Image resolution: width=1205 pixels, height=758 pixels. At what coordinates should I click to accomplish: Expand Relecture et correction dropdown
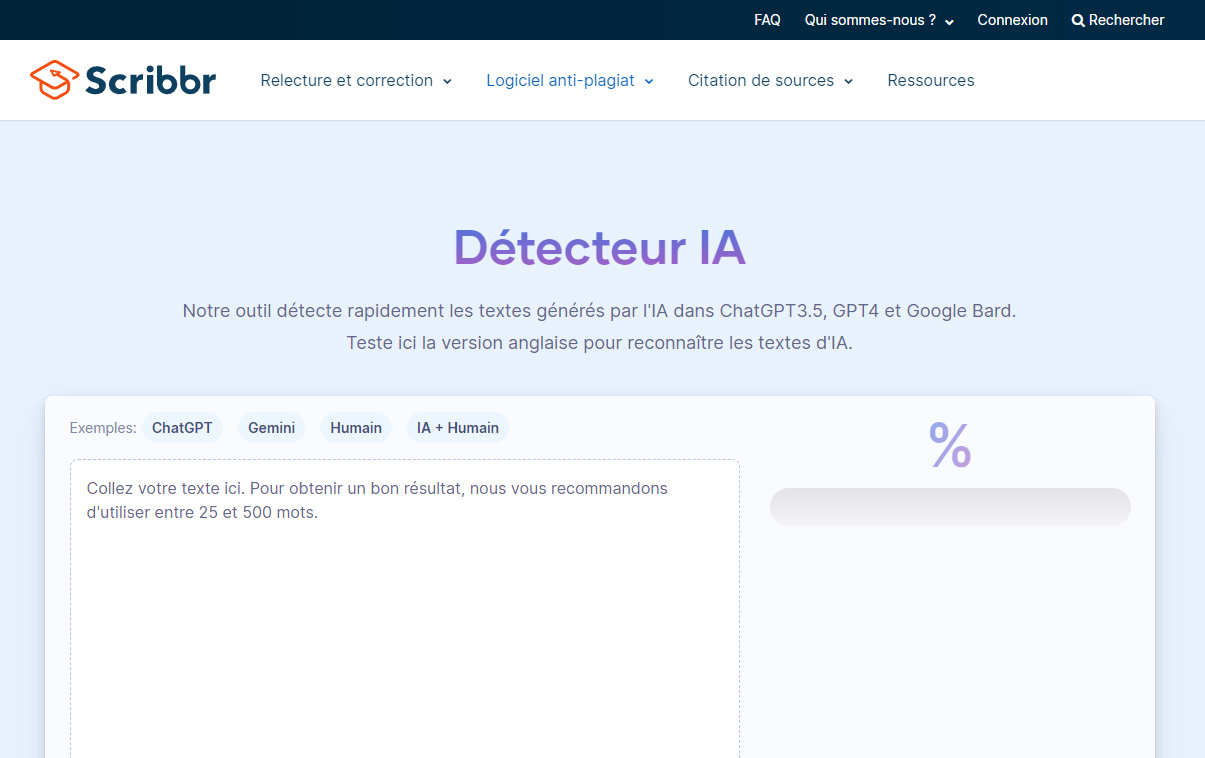tap(356, 80)
